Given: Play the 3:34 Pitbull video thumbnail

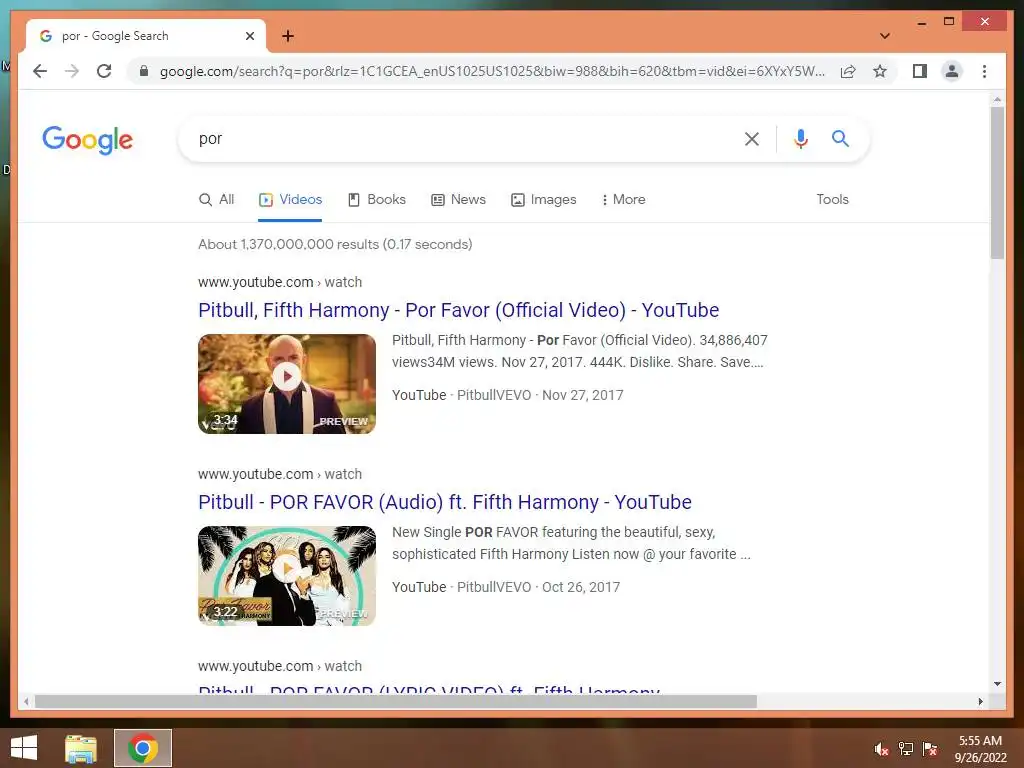Looking at the screenshot, I should click(x=287, y=383).
